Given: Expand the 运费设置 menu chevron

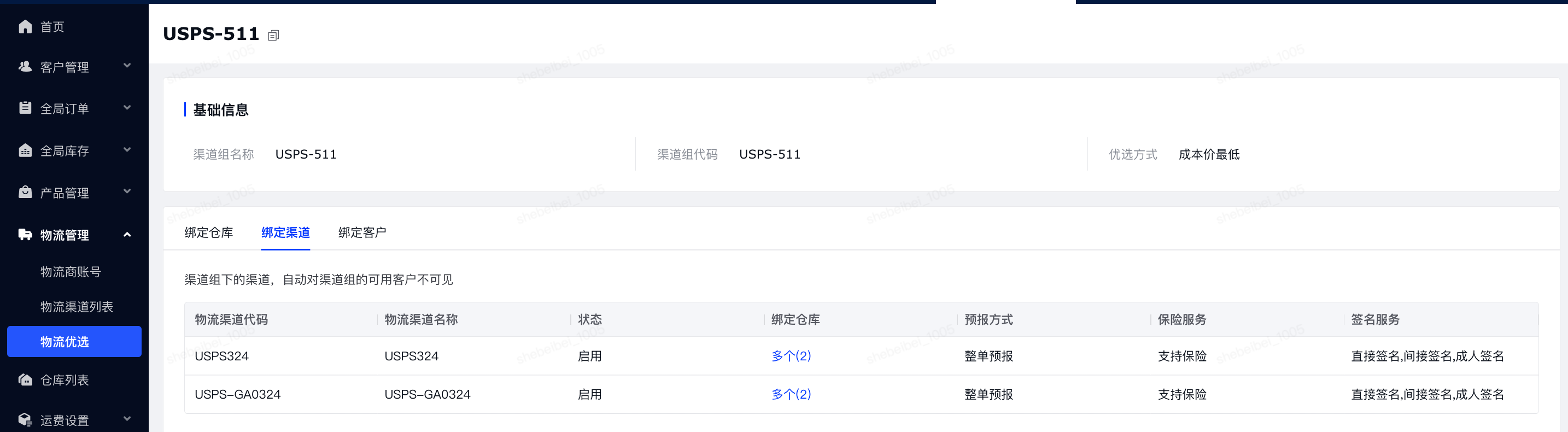Looking at the screenshot, I should (x=127, y=419).
